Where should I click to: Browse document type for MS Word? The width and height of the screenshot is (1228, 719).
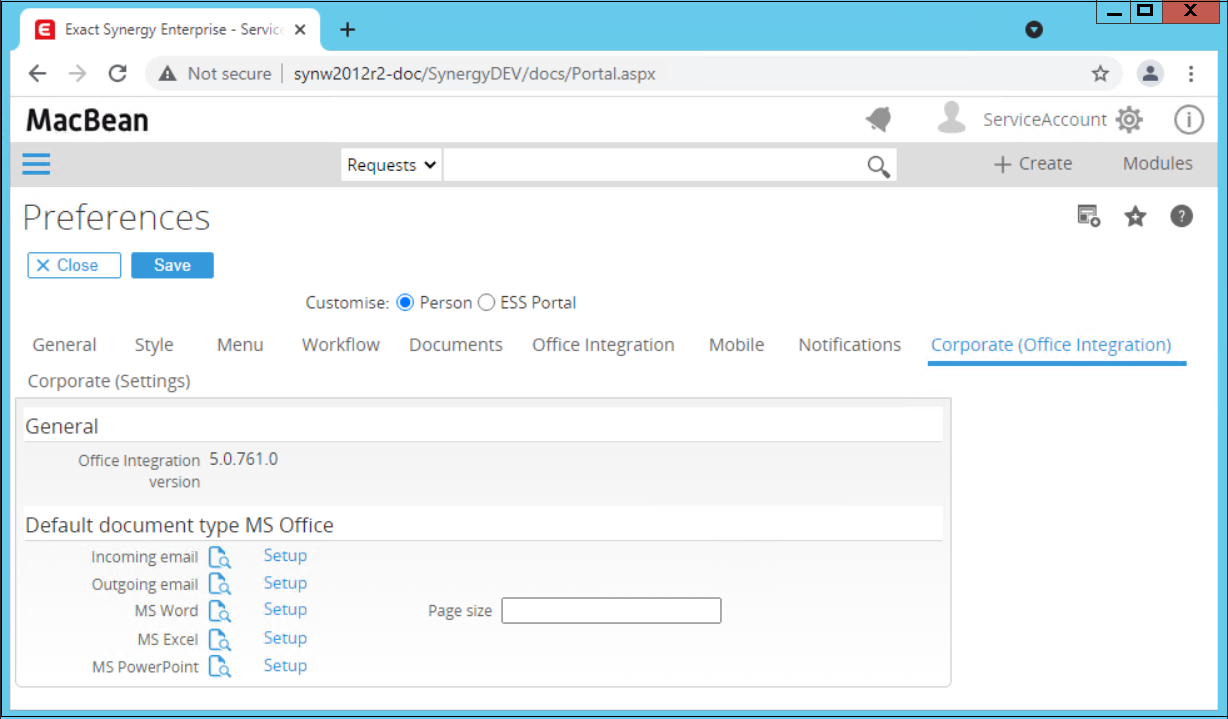[x=220, y=611]
